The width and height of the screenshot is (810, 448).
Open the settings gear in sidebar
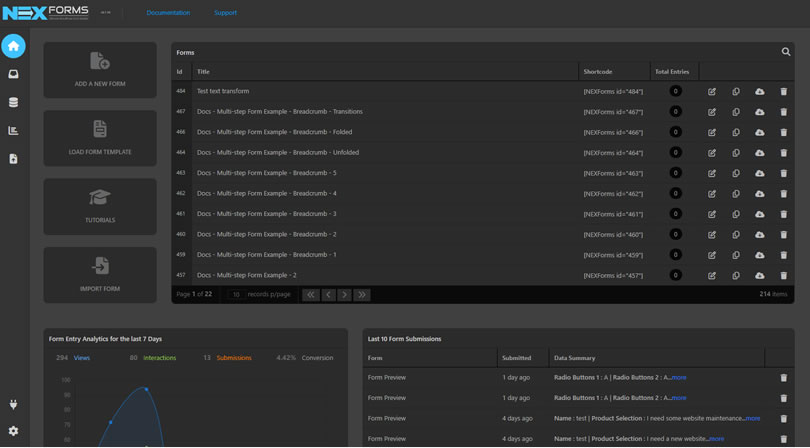pos(13,430)
